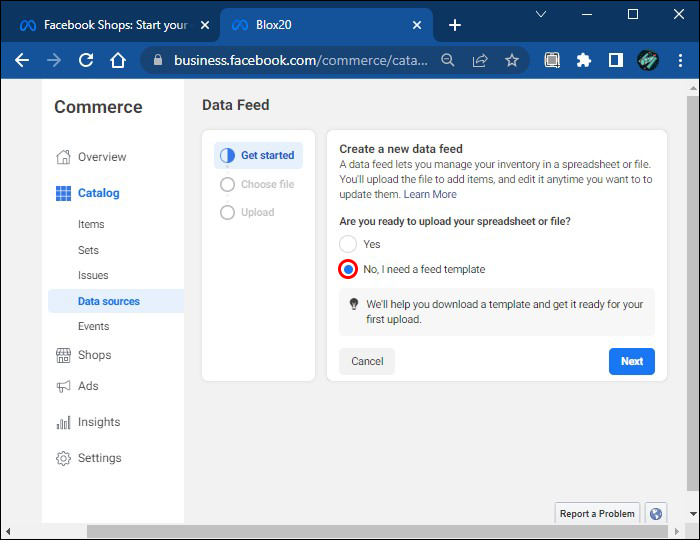Click the browser address bar URL

[300, 60]
